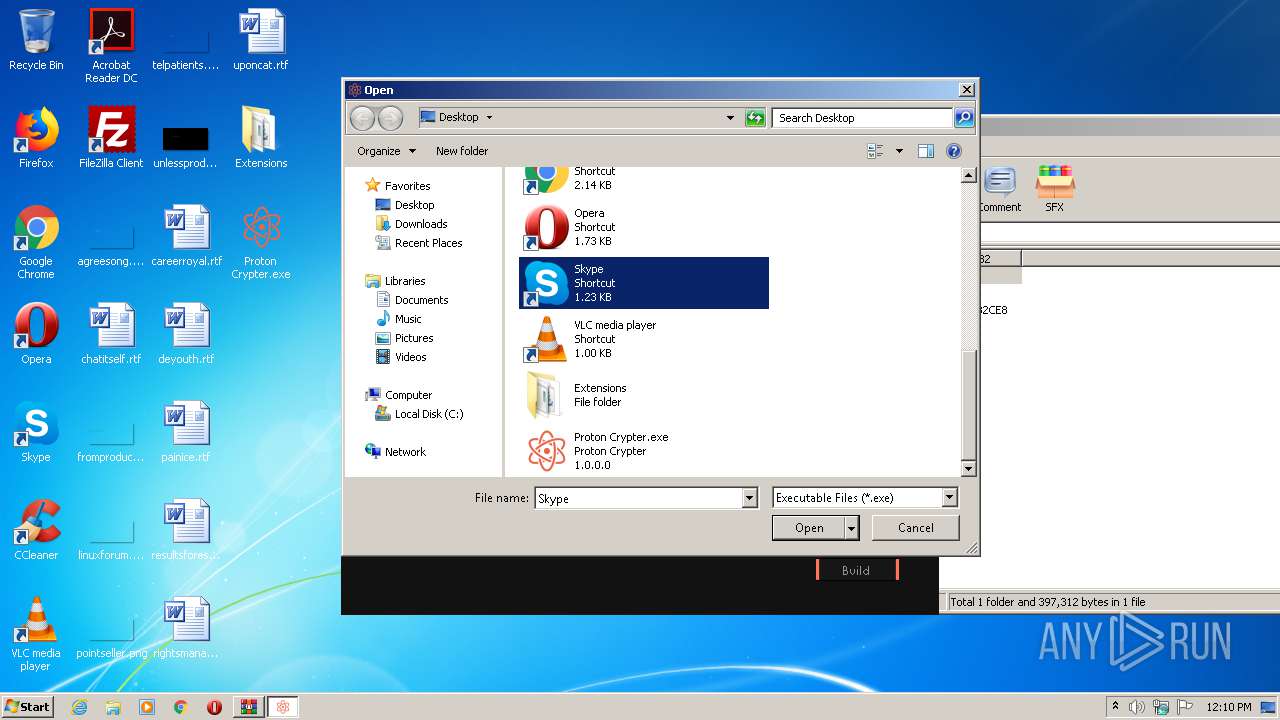Open Music library in navigation pane
The height and width of the screenshot is (720, 1280).
point(408,319)
